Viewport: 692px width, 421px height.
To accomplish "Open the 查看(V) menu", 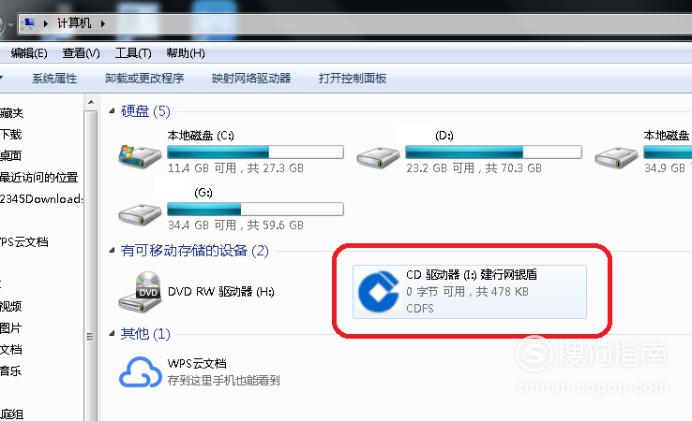I will (x=81, y=53).
